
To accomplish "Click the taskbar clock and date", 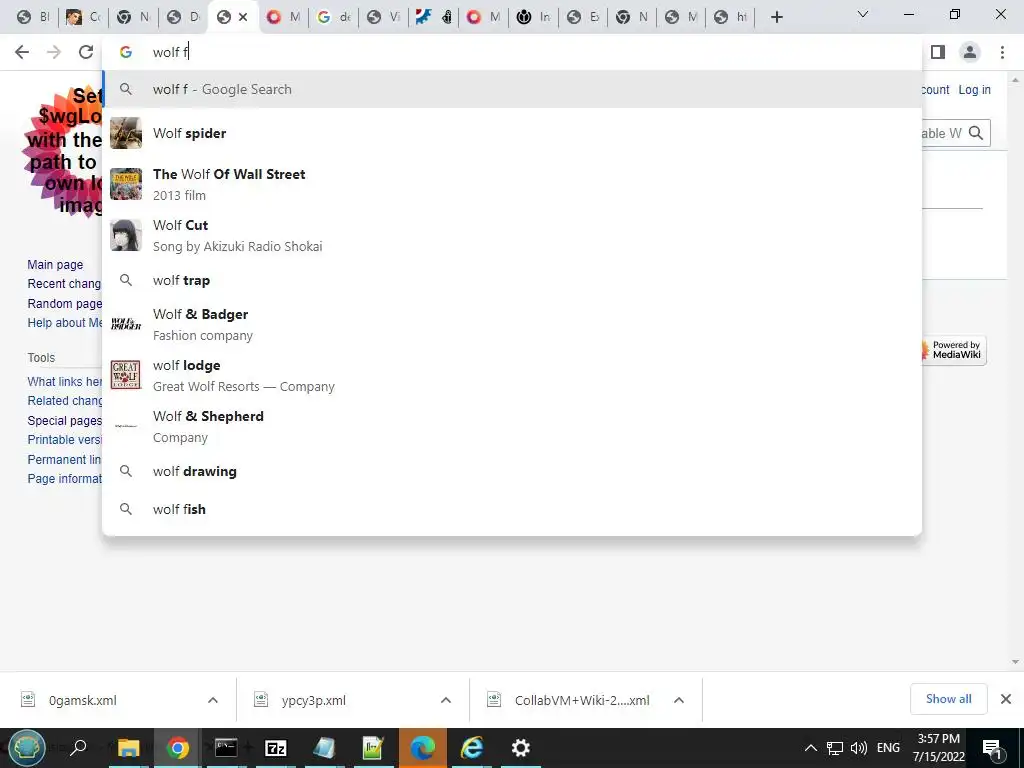I will click(x=939, y=748).
